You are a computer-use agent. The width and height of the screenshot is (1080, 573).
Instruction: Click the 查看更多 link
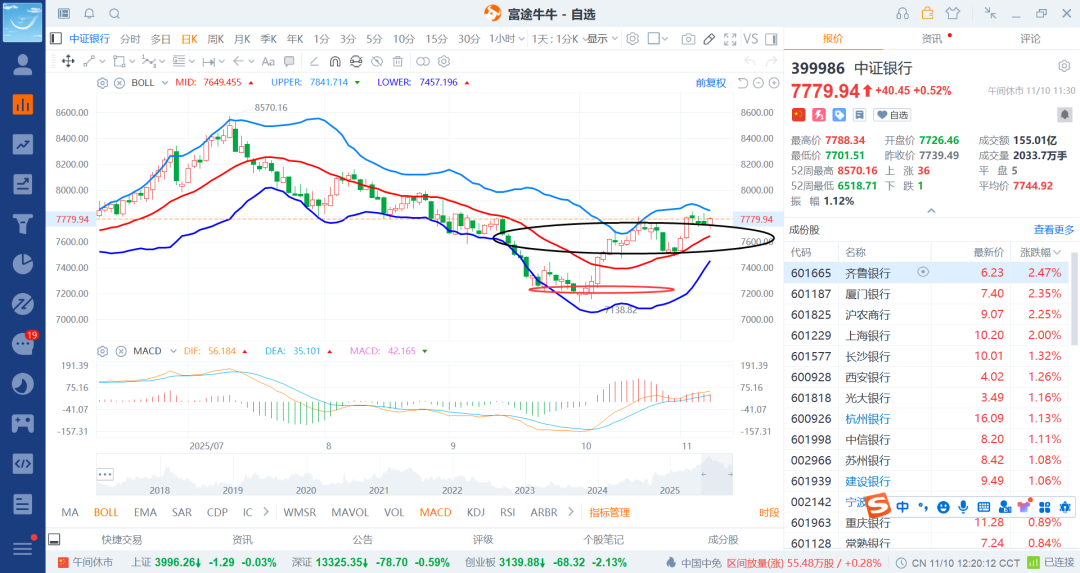(1054, 230)
